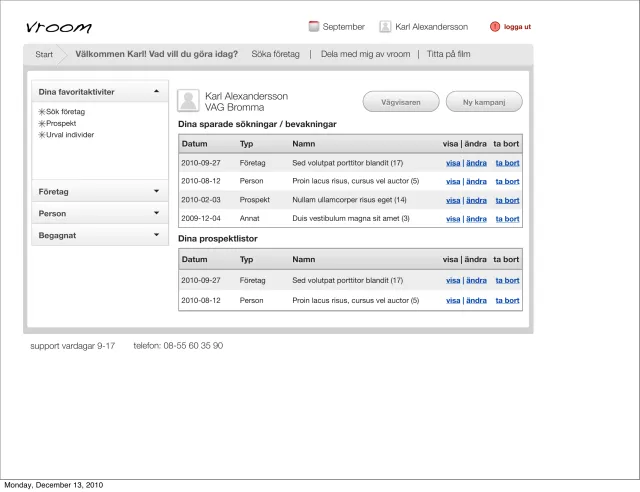The height and width of the screenshot is (492, 640).
Task: Click visa for Nullam ullamcorper row
Action: pyautogui.click(x=453, y=200)
